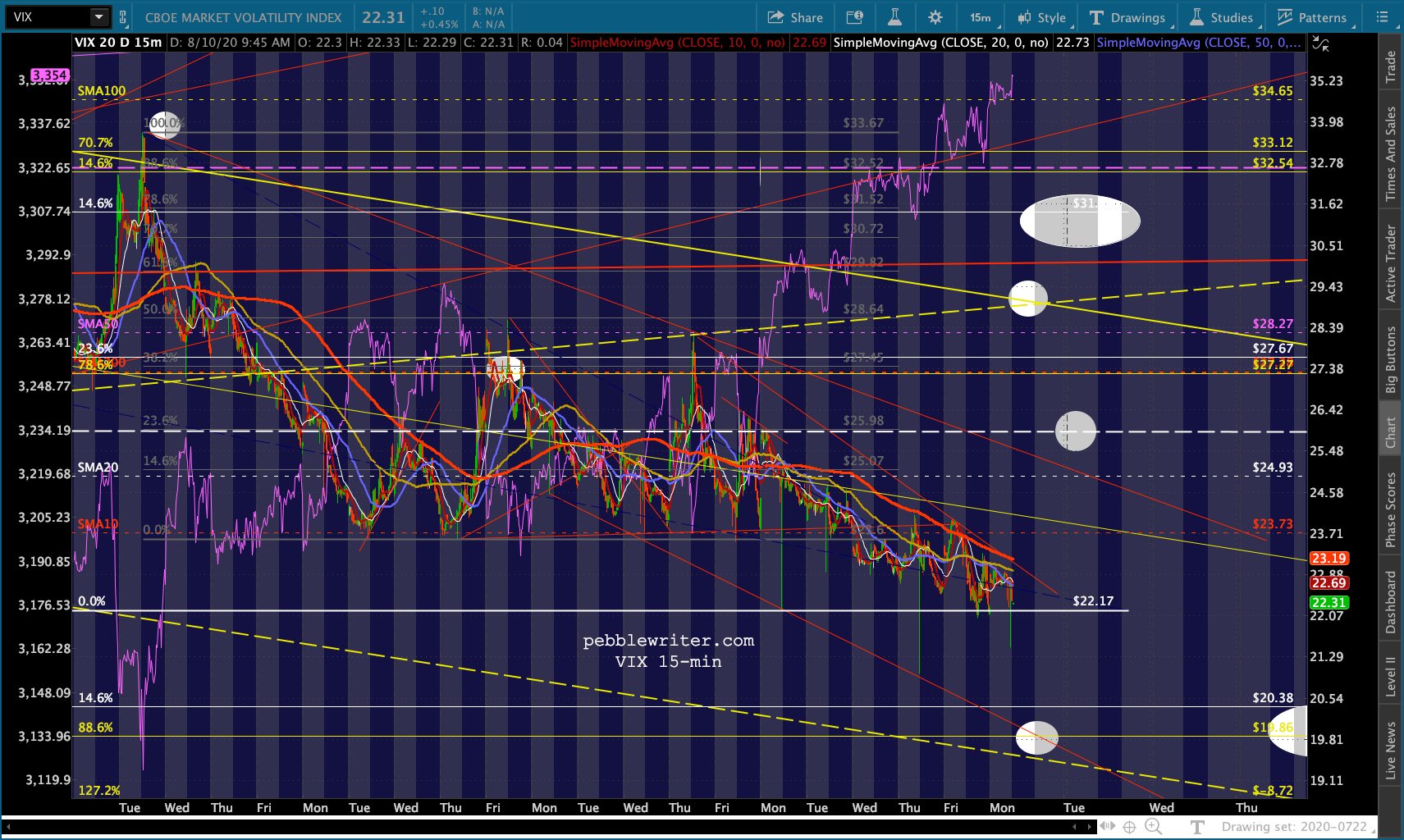Open Drawing set 2020-0722 selector
Screen dimensions: 1404x840
(1294, 827)
